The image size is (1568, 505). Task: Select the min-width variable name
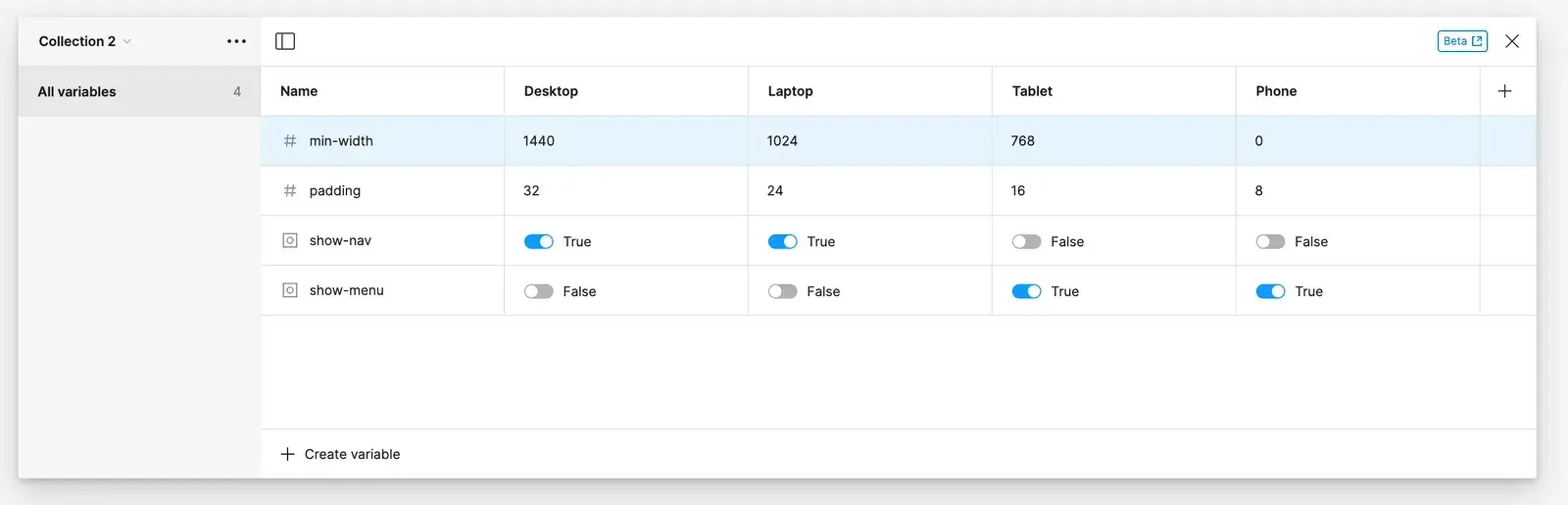point(341,141)
